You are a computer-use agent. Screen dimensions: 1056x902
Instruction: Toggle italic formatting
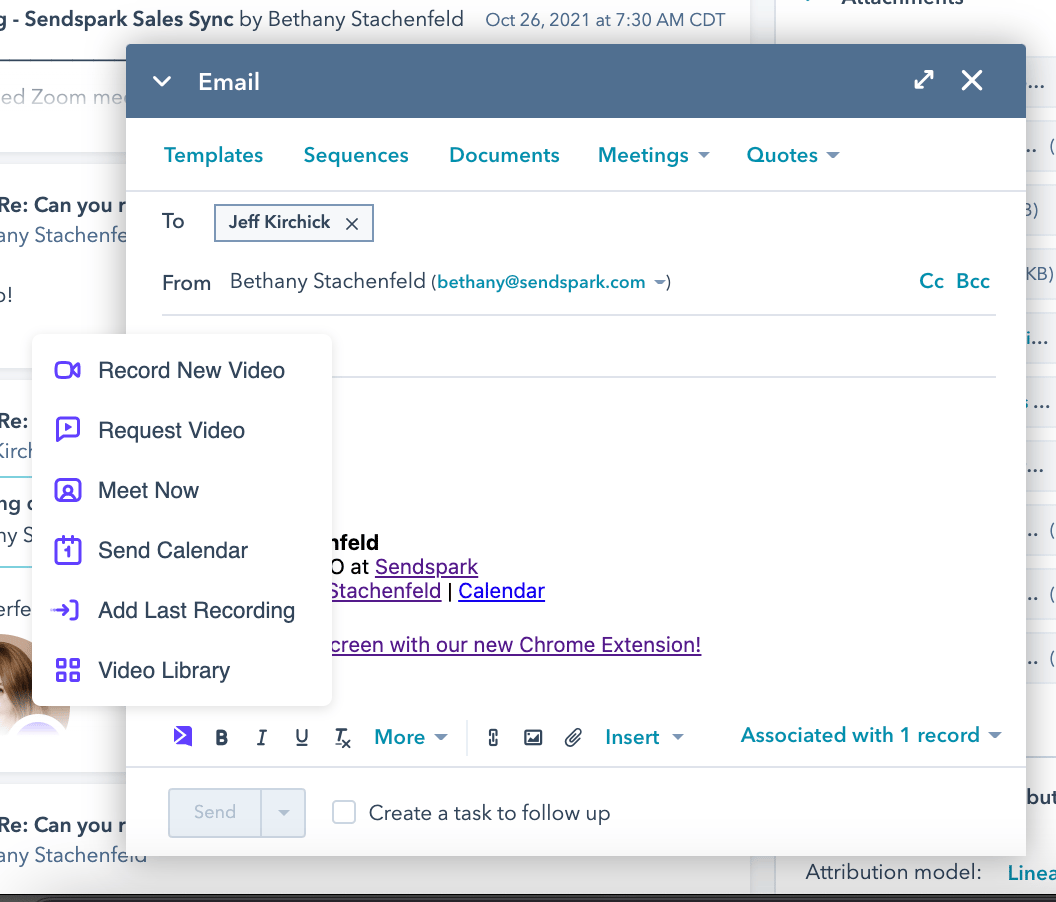[261, 738]
